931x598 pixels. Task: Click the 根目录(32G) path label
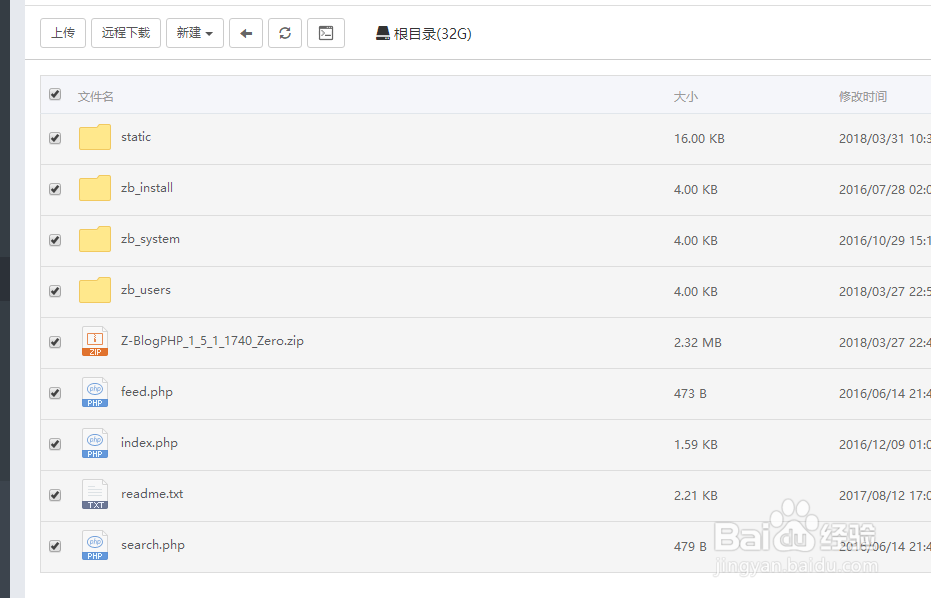click(432, 34)
